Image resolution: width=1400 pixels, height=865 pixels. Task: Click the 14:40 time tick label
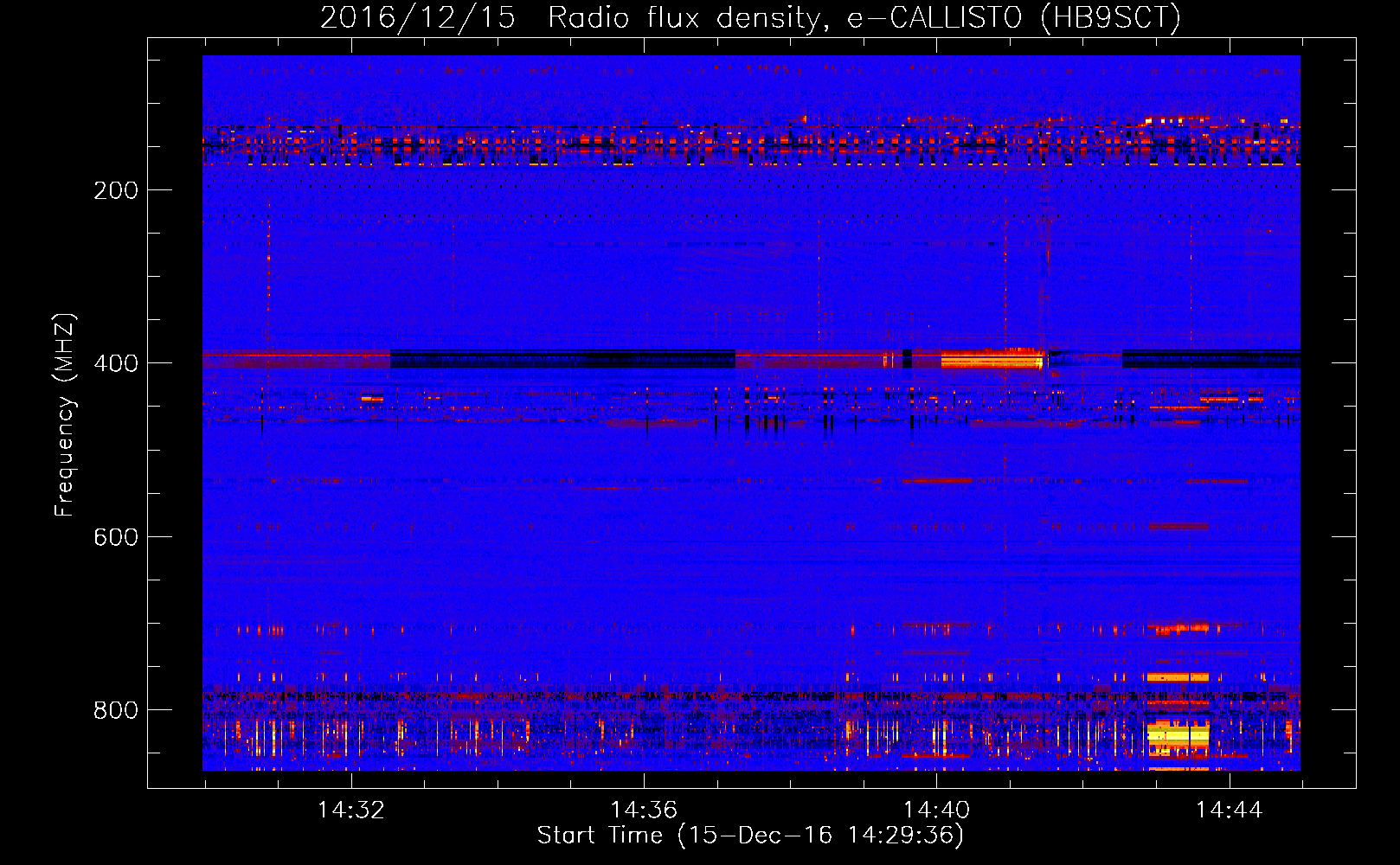coord(936,811)
